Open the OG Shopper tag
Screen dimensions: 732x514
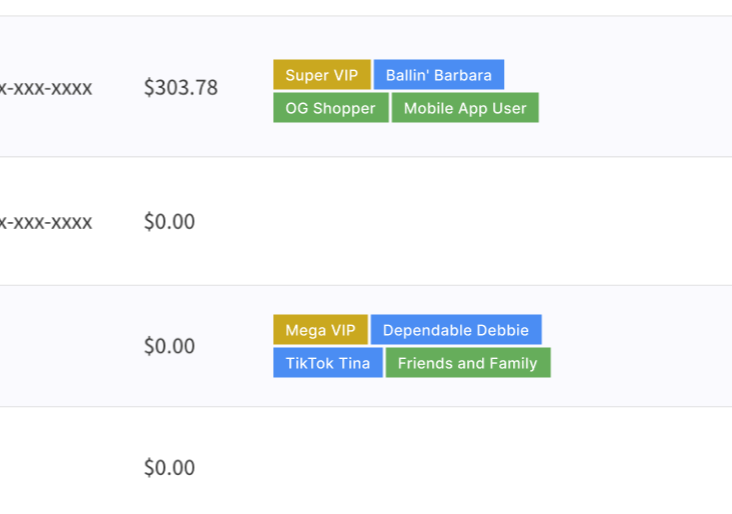[330, 108]
